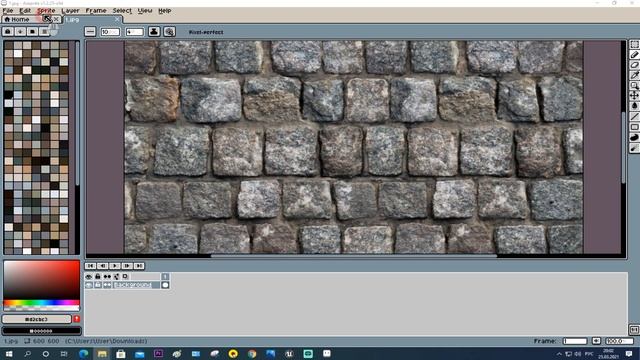The image size is (640, 360).
Task: Open the Help menu
Action: coord(164,11)
